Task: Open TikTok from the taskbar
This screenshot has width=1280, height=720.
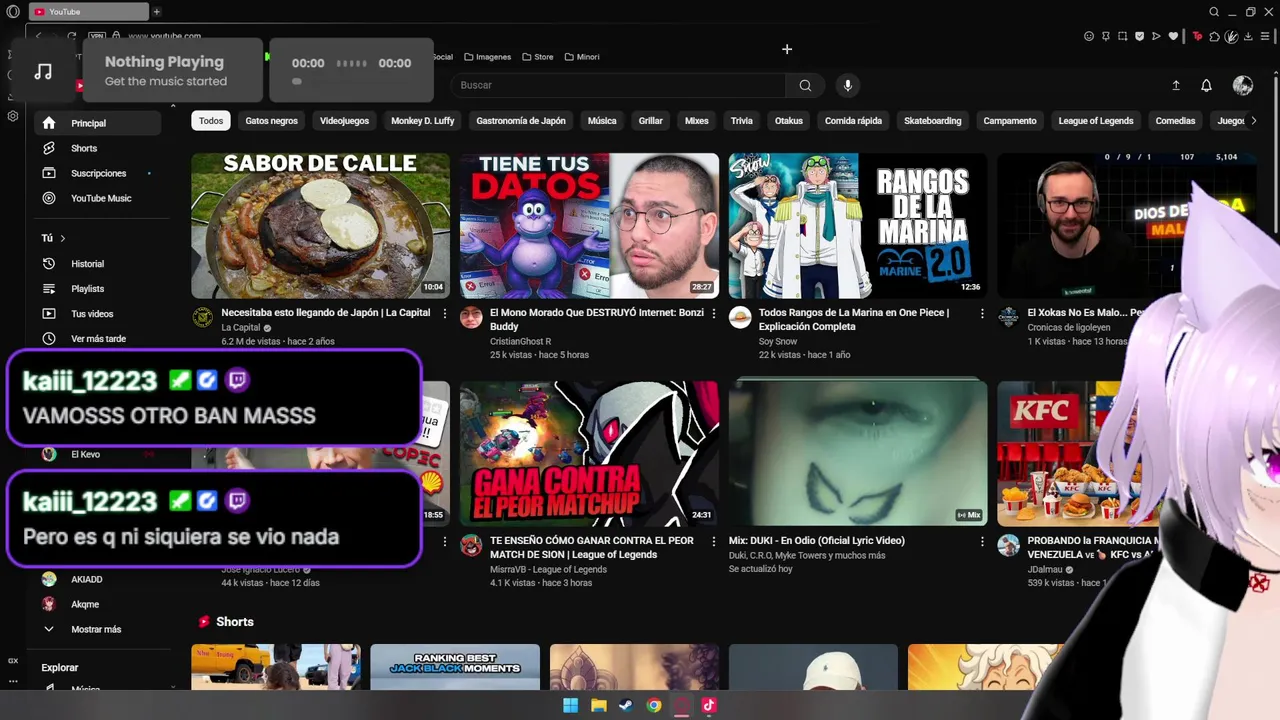Action: tap(709, 706)
